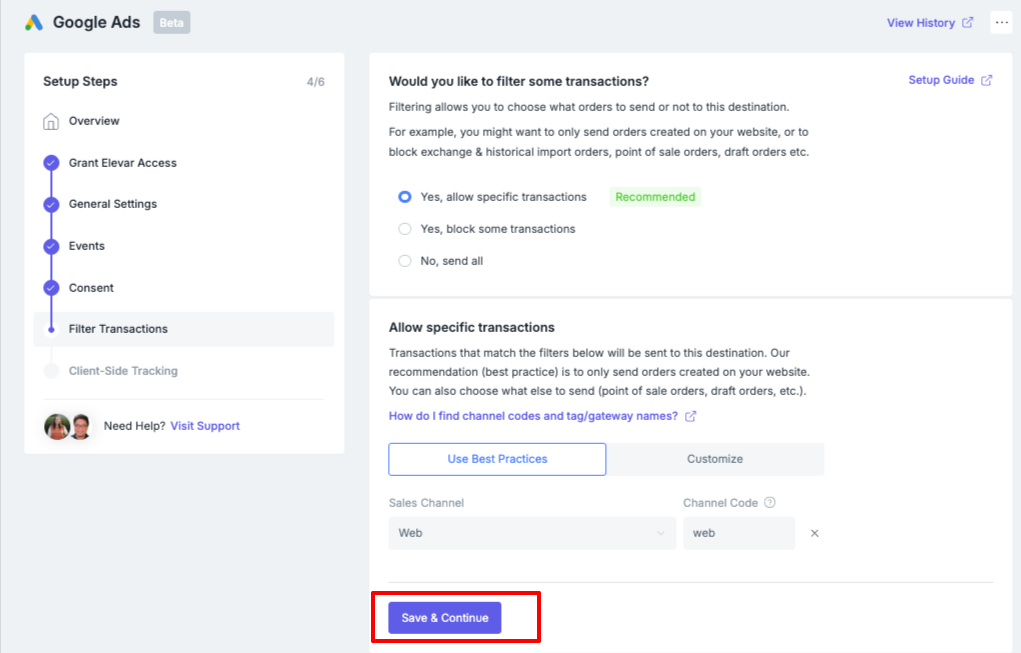Click the Channel Code help question icon

coord(770,503)
